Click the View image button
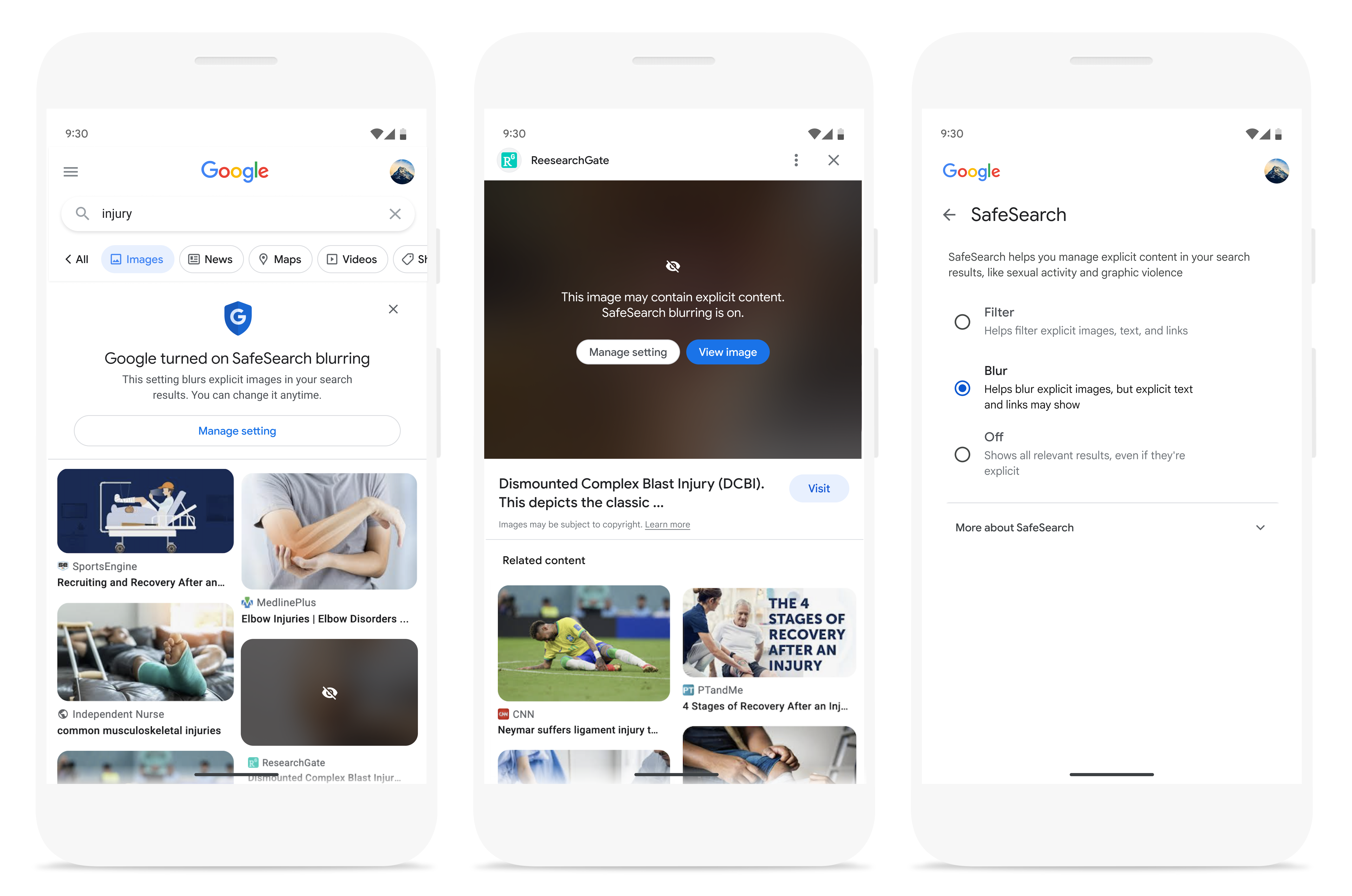The height and width of the screenshot is (896, 1352). [x=727, y=352]
